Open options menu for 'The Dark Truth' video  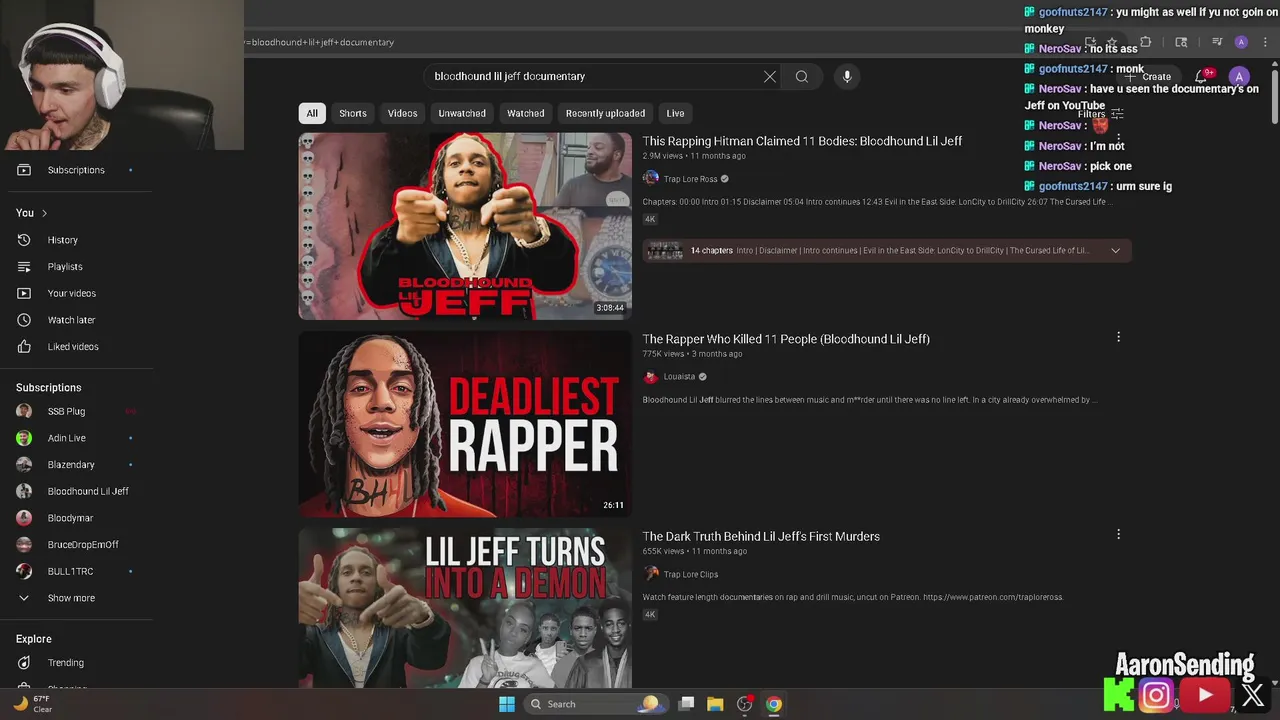[1118, 535]
